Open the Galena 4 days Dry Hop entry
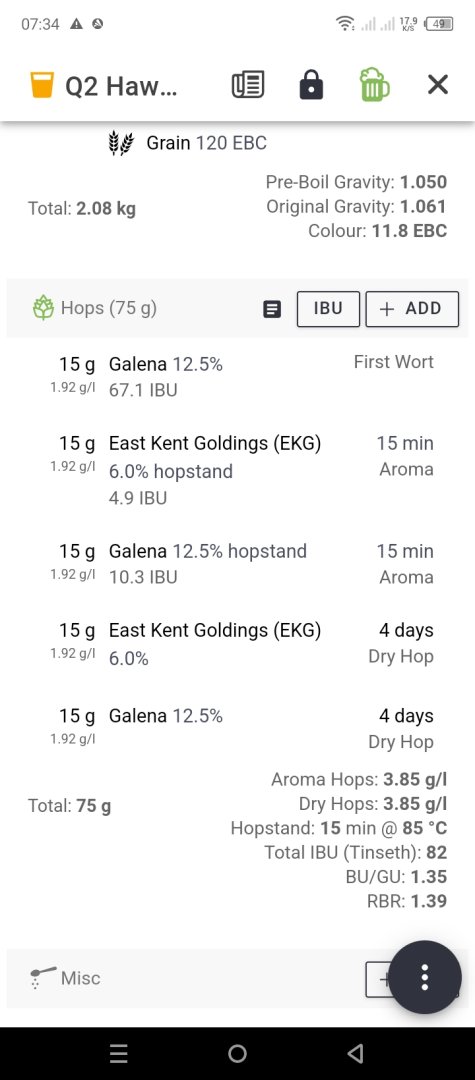The image size is (475, 1080). click(238, 729)
